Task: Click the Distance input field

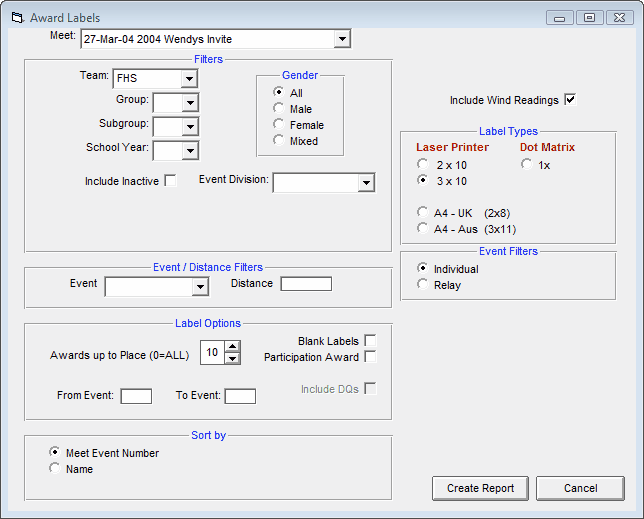Action: pos(306,284)
